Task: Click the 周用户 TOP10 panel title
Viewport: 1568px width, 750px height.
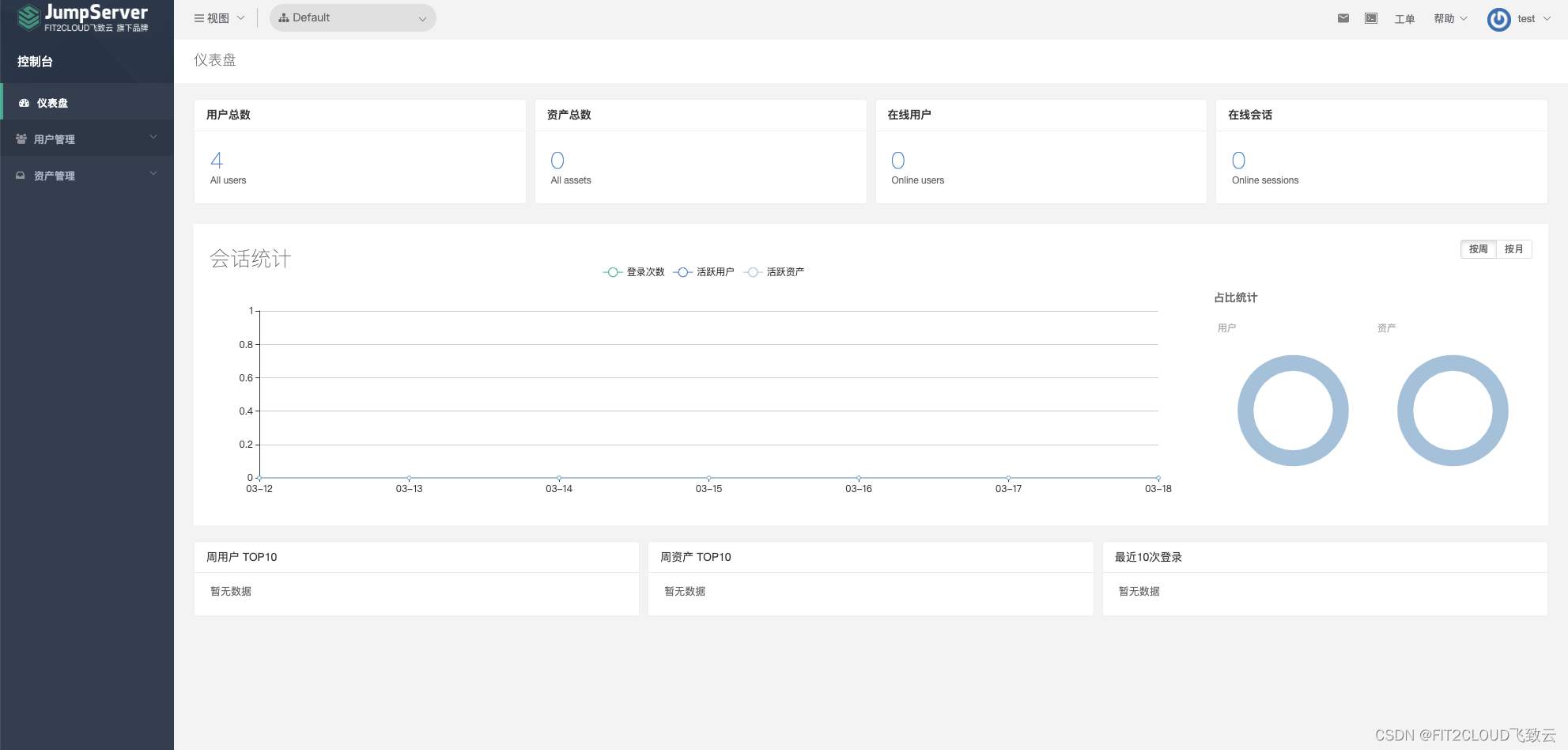Action: point(242,557)
